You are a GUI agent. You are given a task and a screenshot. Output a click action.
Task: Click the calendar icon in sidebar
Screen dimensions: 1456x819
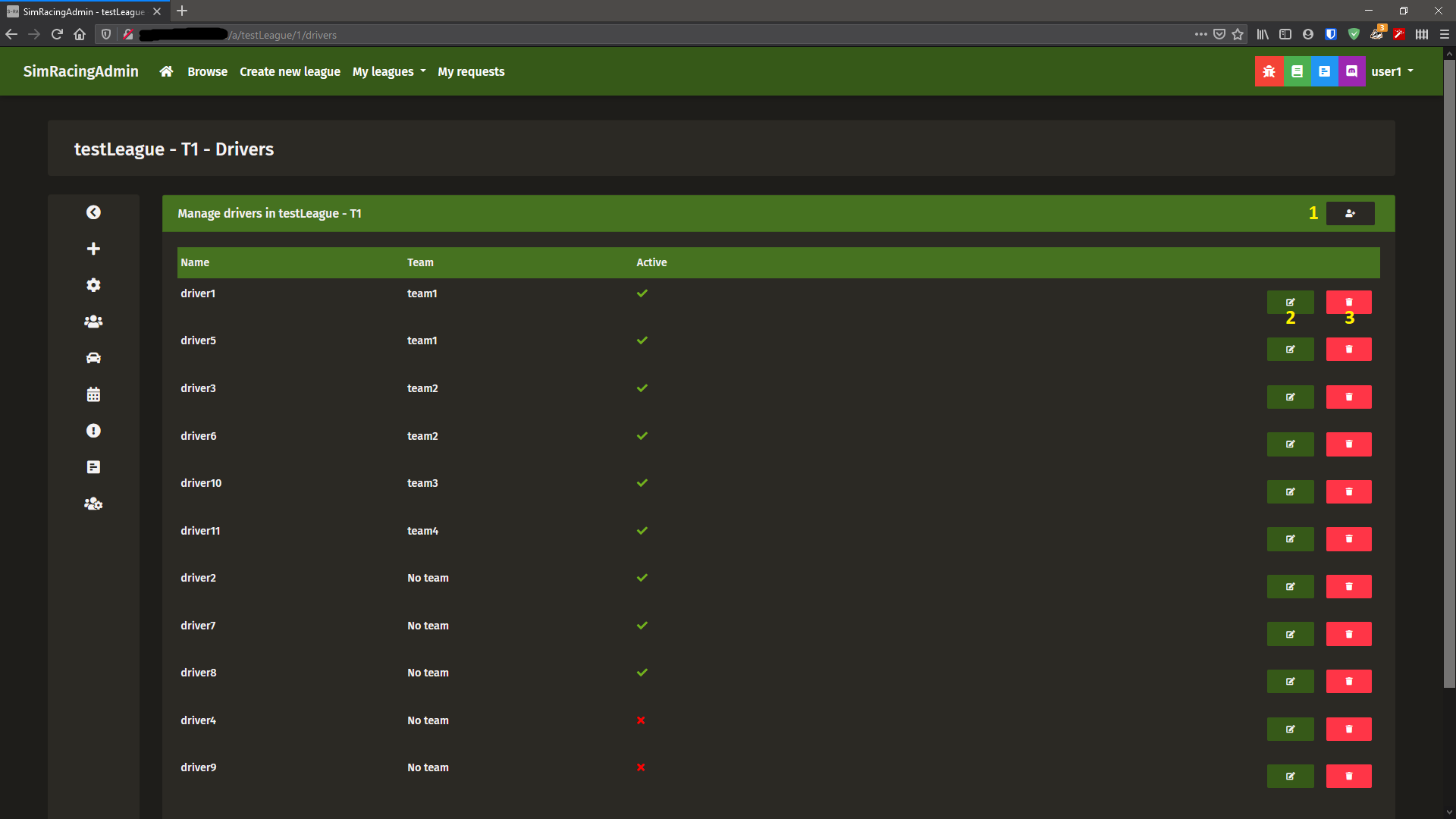pos(93,394)
